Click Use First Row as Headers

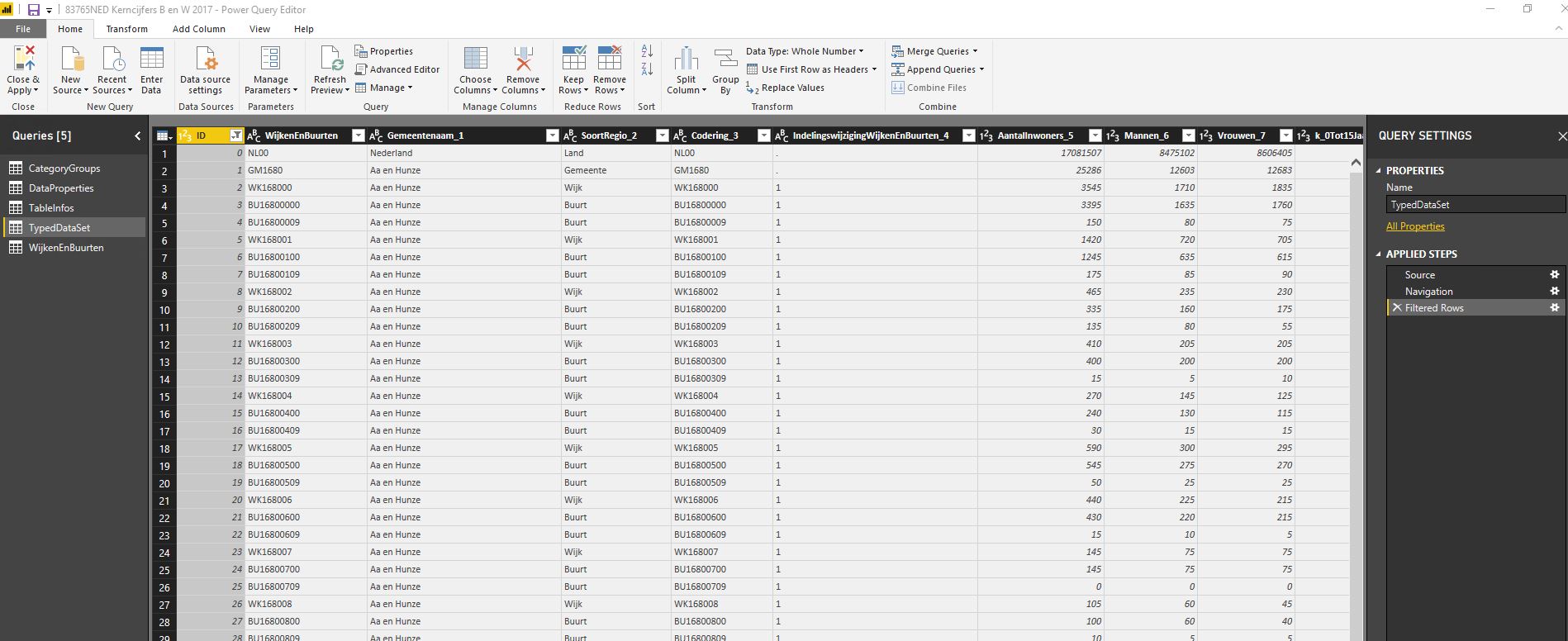[x=811, y=69]
